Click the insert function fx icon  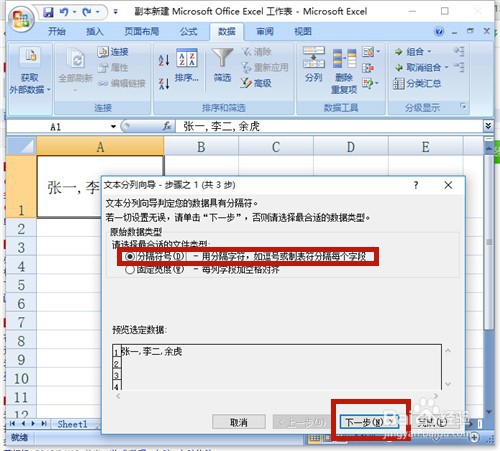click(167, 126)
